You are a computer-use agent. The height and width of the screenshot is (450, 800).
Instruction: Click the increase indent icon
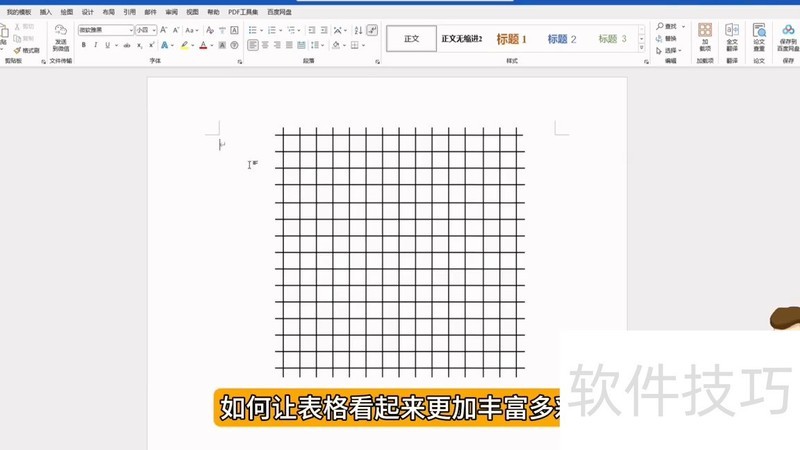(323, 30)
